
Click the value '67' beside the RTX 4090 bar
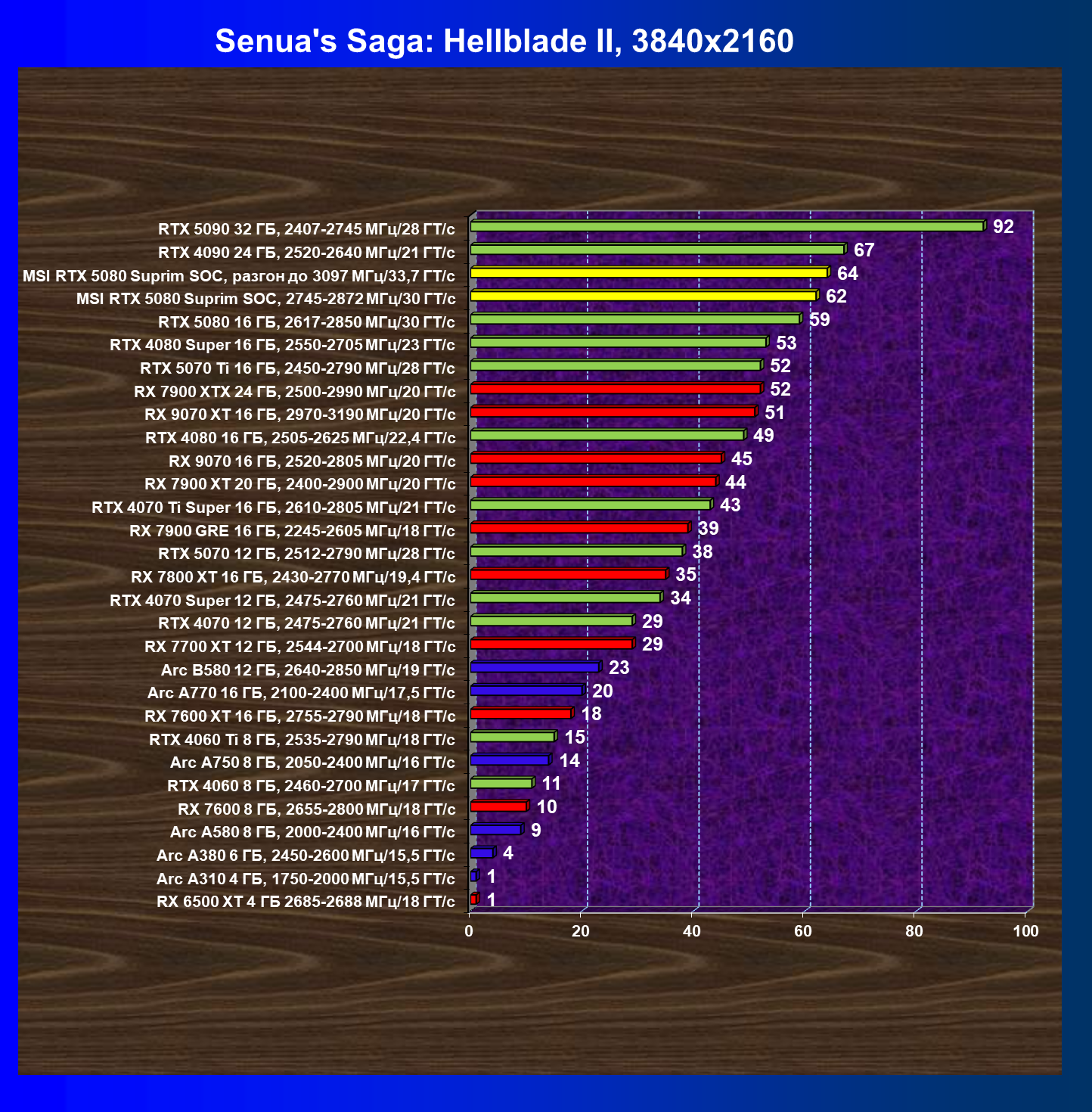pos(864,250)
